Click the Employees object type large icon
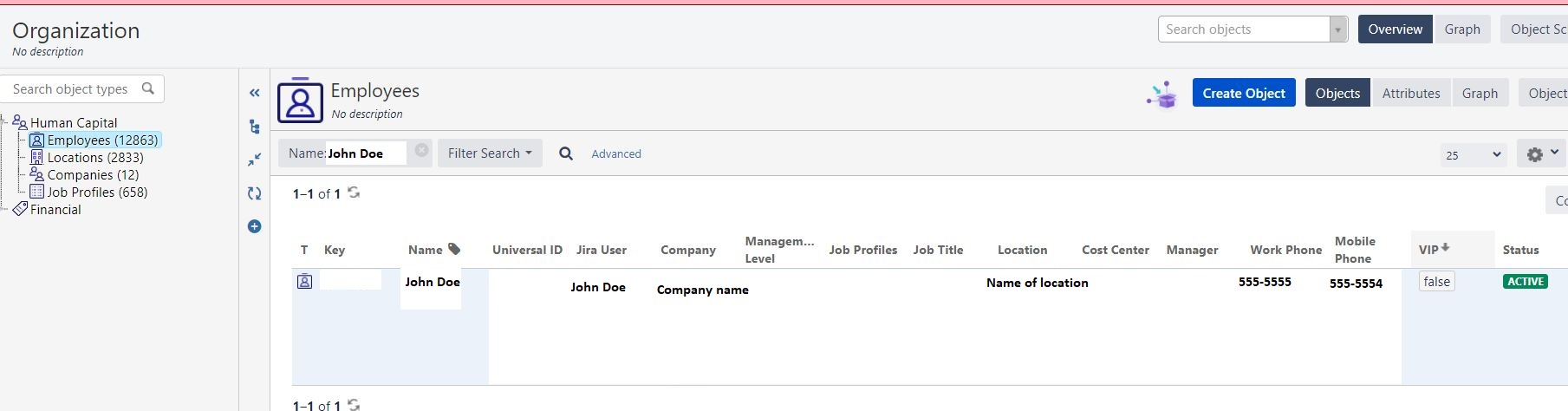 pyautogui.click(x=300, y=100)
